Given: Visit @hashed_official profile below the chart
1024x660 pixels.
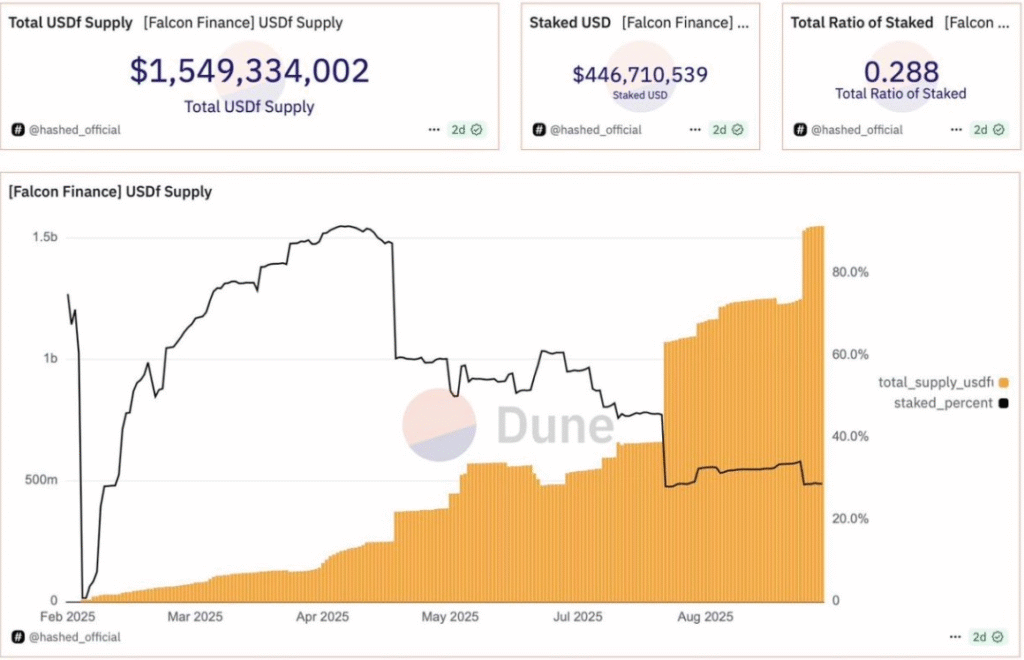Looking at the screenshot, I should point(75,637).
